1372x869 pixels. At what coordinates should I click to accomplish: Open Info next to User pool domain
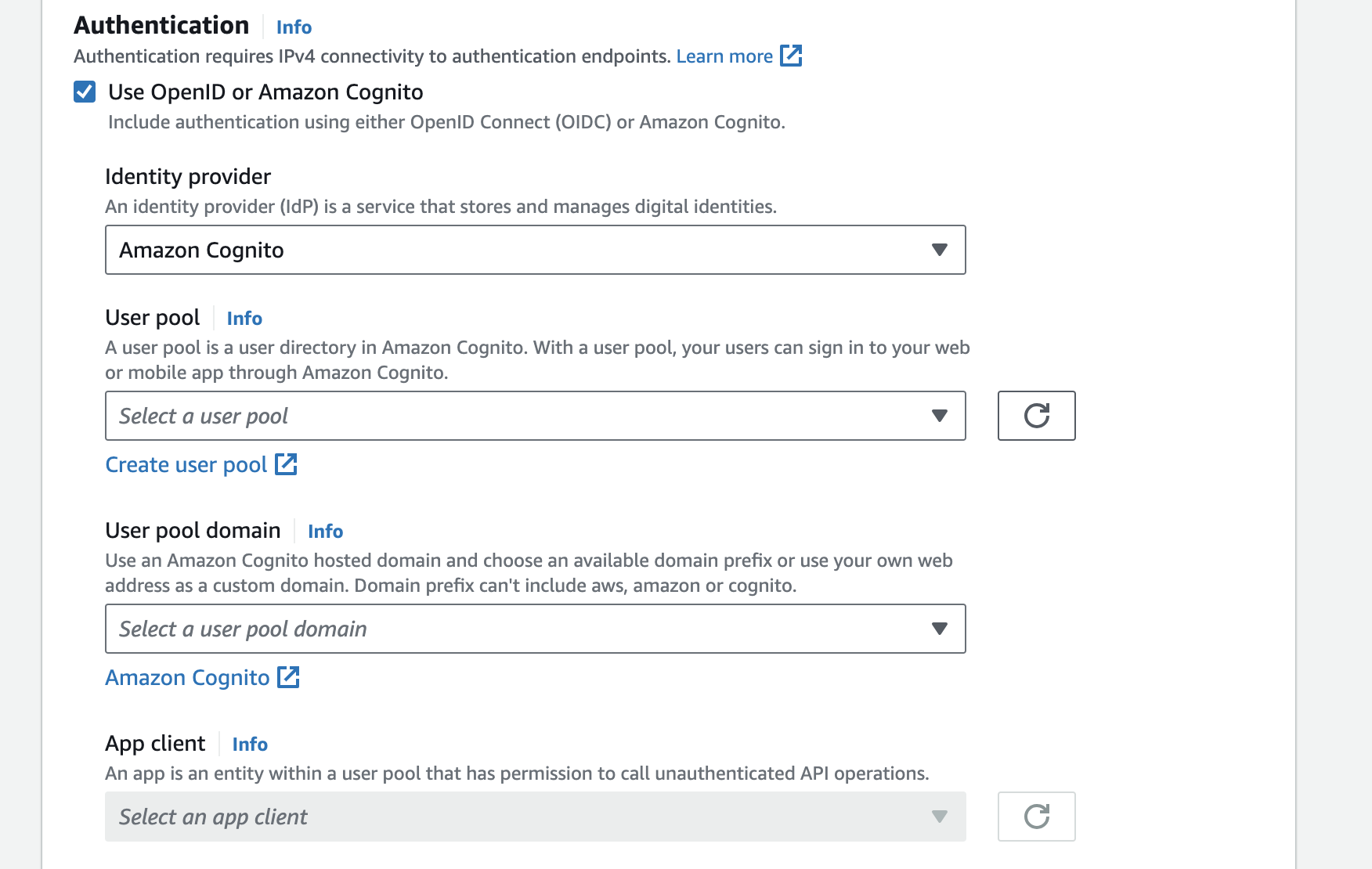click(x=325, y=532)
